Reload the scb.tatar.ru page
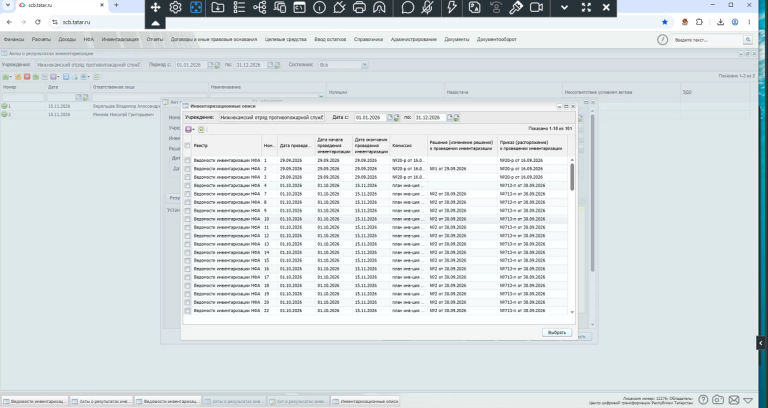768x408 pixels. 38,22
